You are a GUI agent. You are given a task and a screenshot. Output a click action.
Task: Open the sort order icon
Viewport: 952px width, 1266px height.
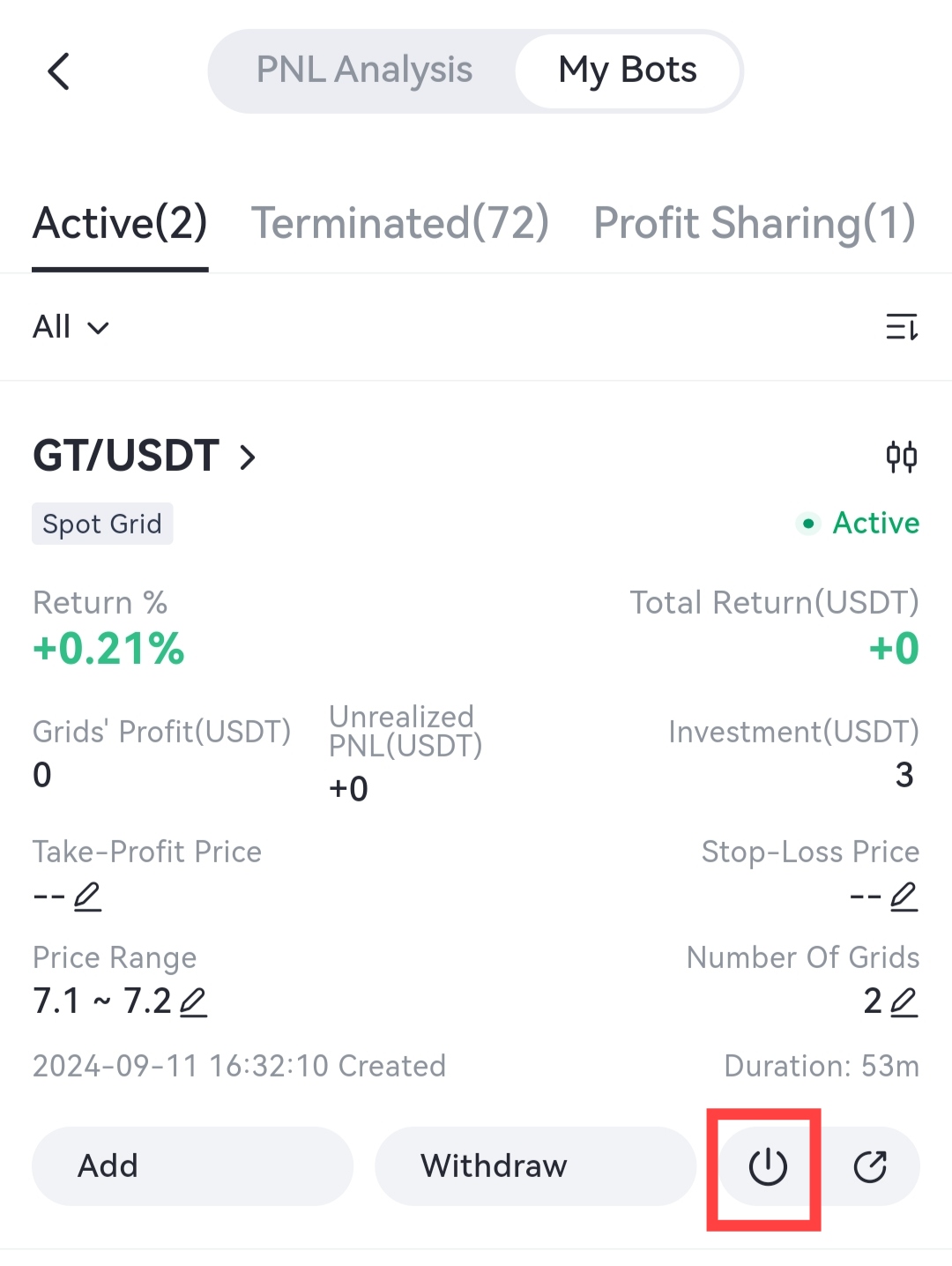901,327
